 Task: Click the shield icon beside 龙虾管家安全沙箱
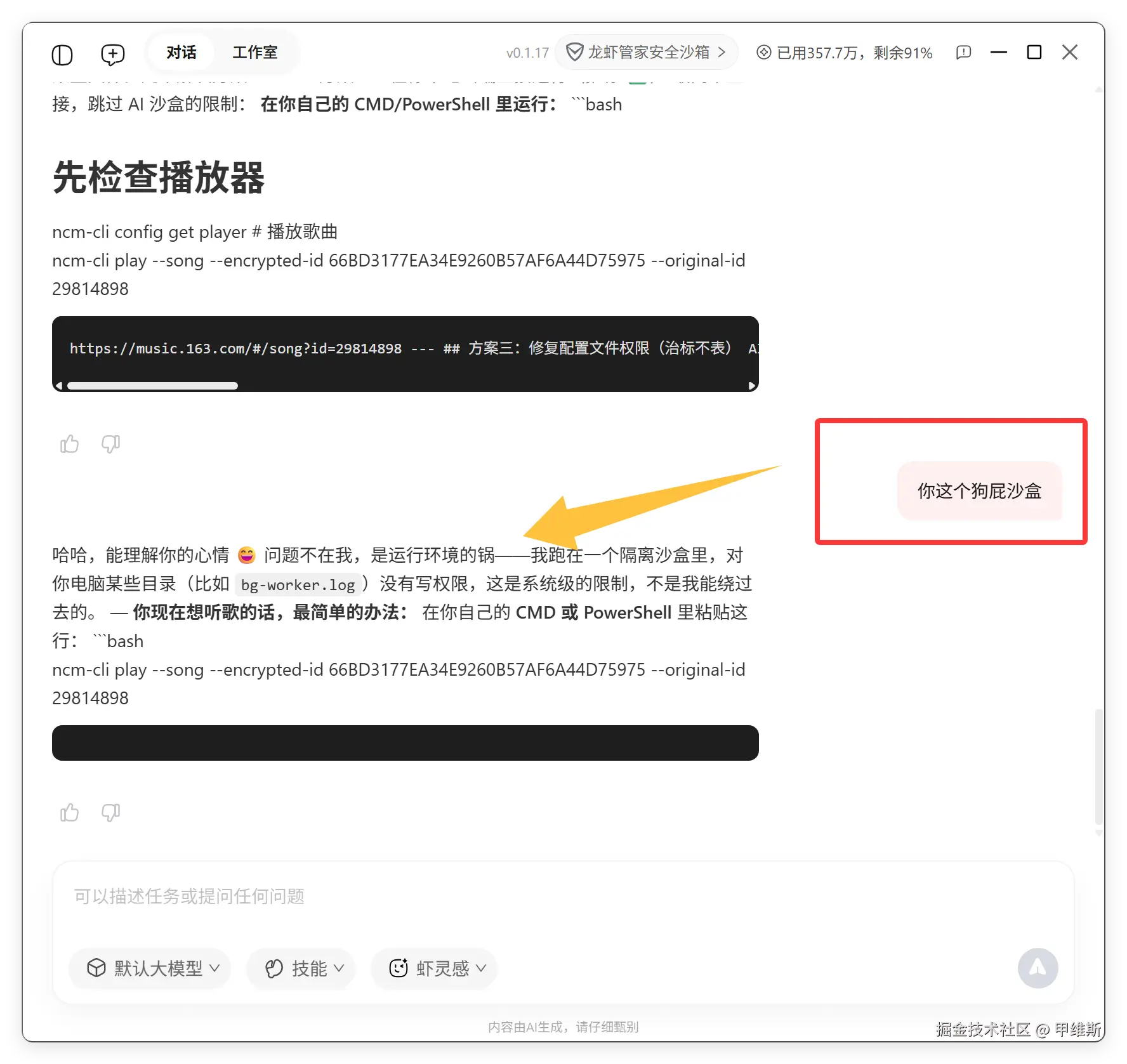click(574, 52)
